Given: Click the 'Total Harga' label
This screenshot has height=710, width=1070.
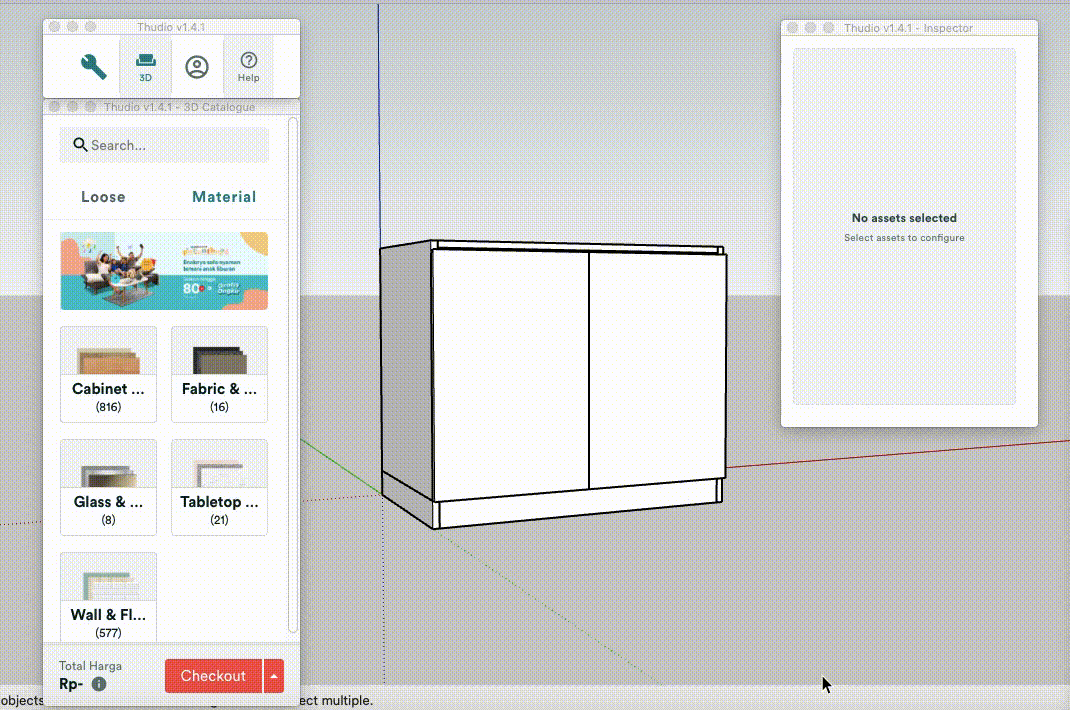Looking at the screenshot, I should coord(90,666).
